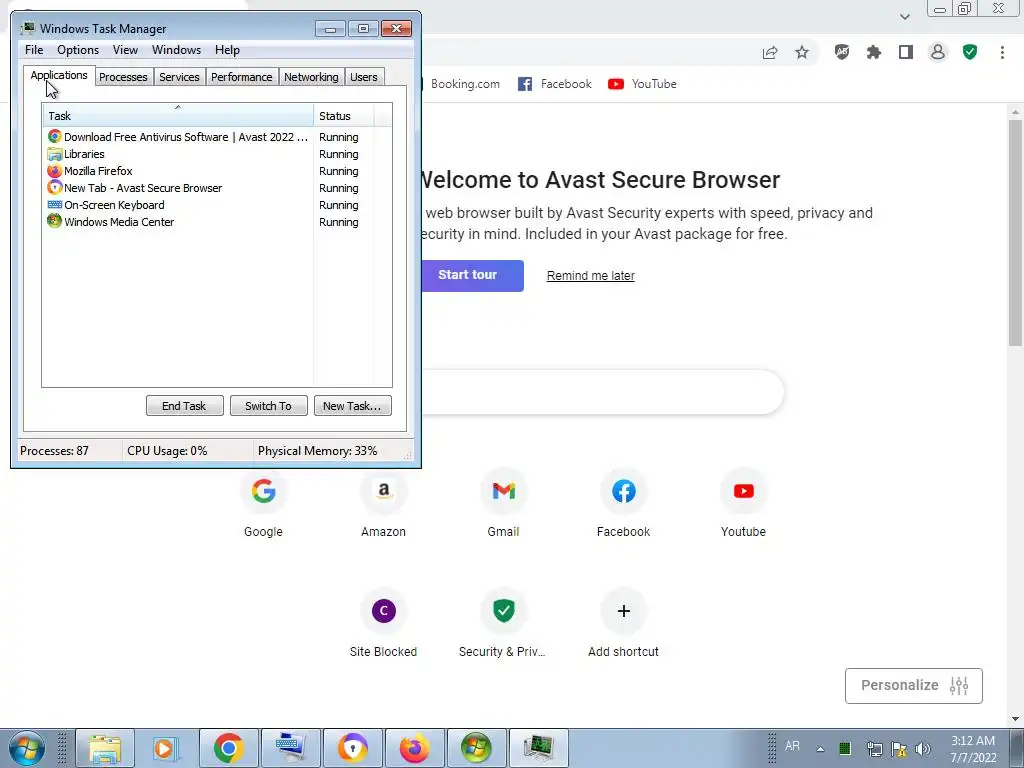Click the Windows Start orb
This screenshot has width=1024, height=768.
27,748
